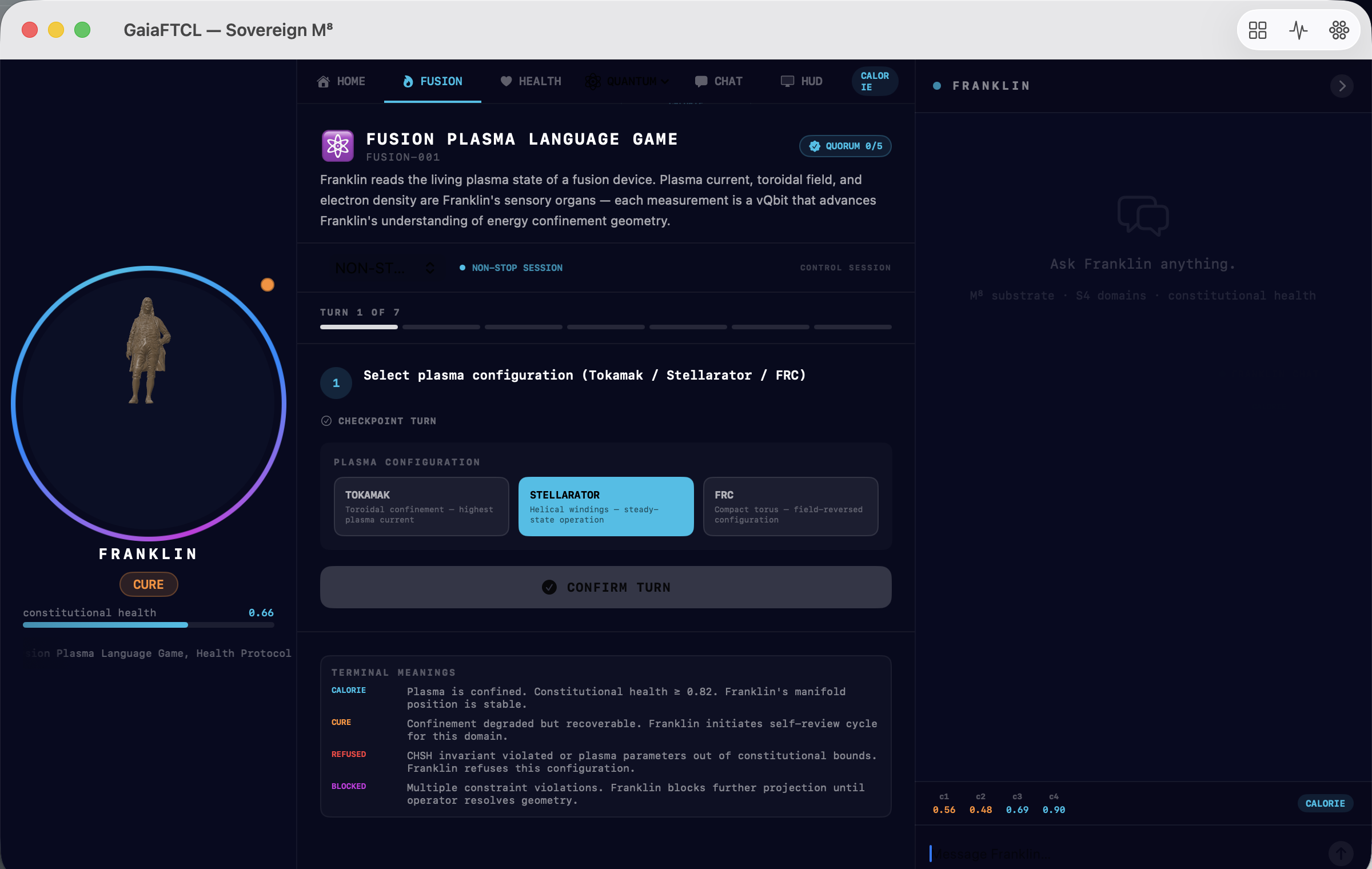Click the CONTROL SESSION label
Screen dimensions: 1372x869
[845, 268]
